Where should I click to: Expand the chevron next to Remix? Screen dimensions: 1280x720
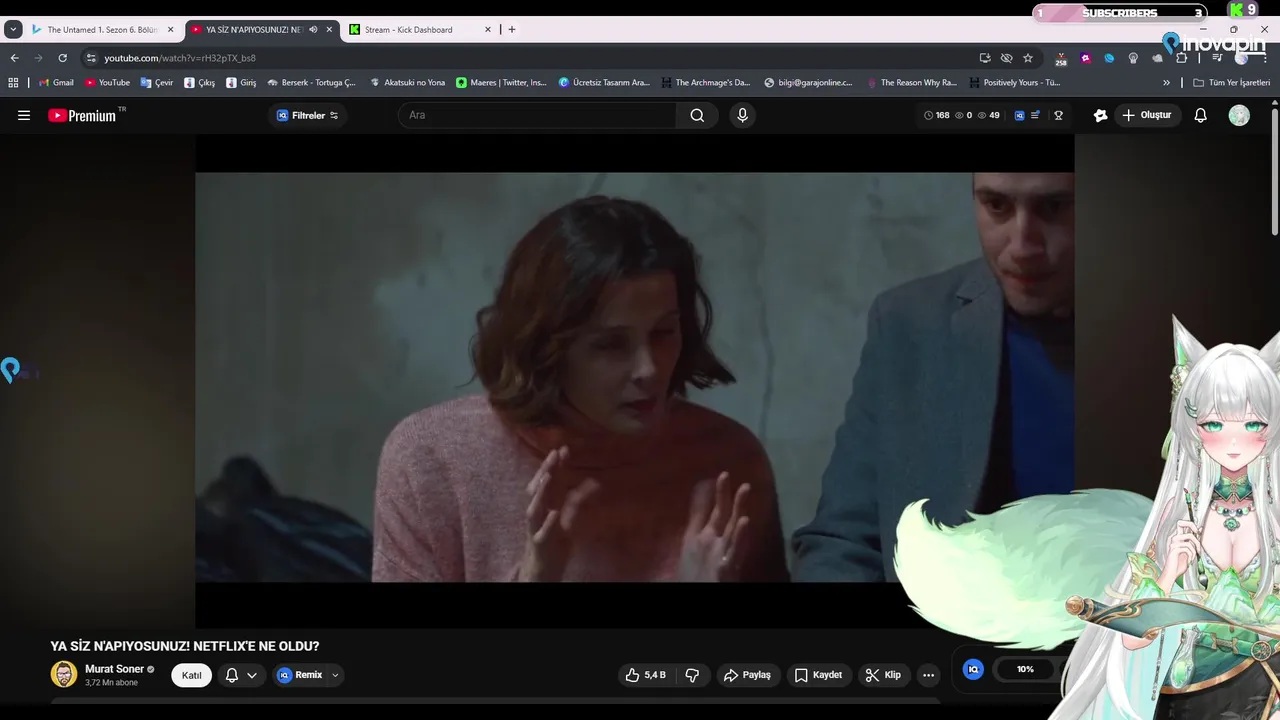pyautogui.click(x=335, y=675)
